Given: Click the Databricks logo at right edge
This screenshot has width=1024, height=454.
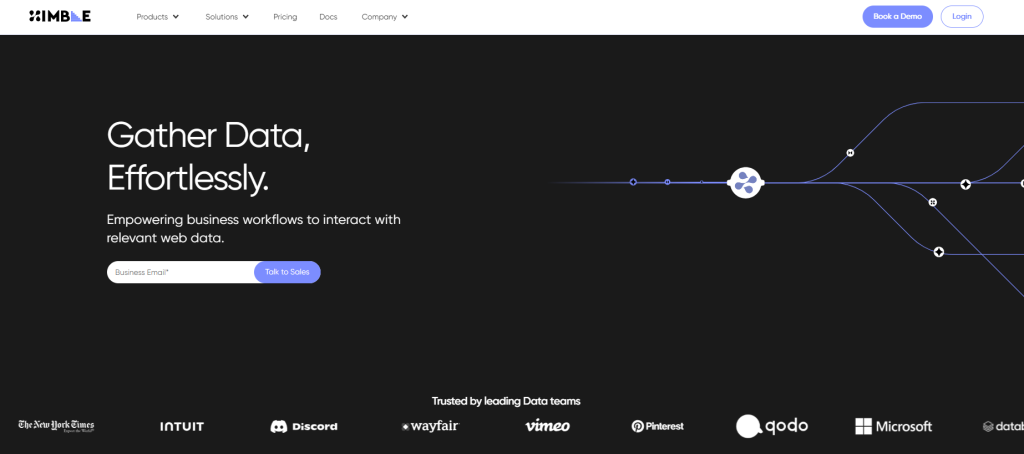Looking at the screenshot, I should pyautogui.click(x=1002, y=426).
